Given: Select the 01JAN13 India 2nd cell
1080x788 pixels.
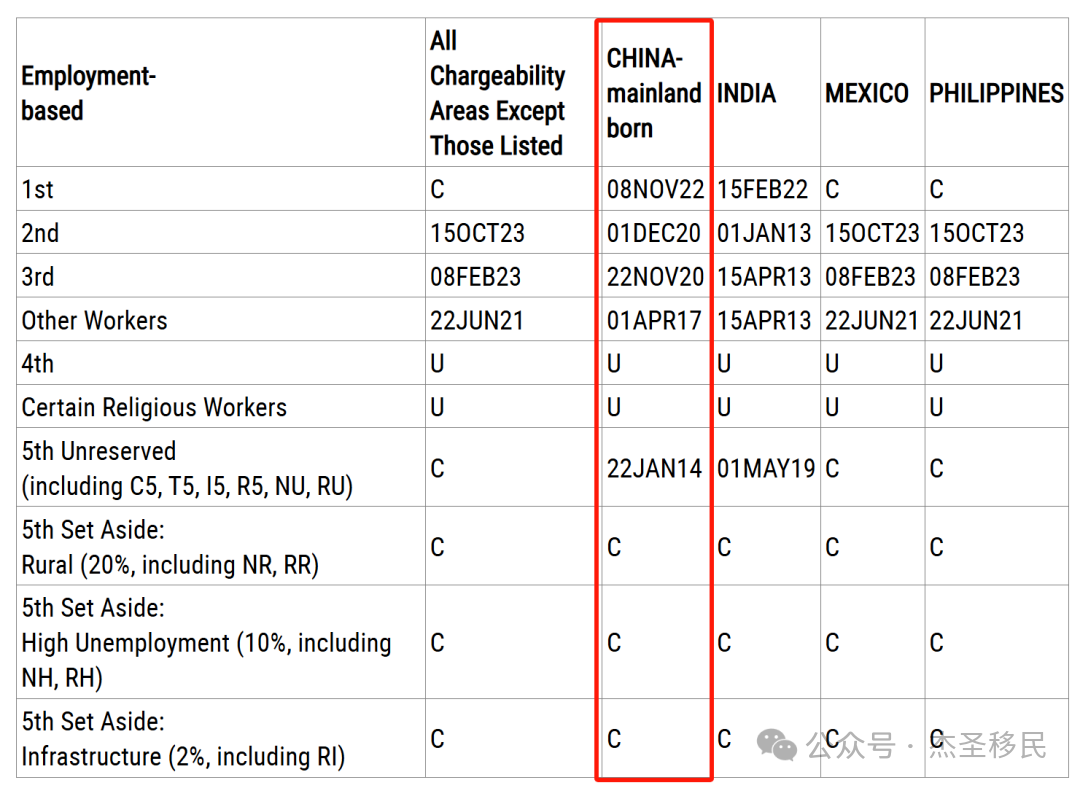Looking at the screenshot, I should pos(764,233).
